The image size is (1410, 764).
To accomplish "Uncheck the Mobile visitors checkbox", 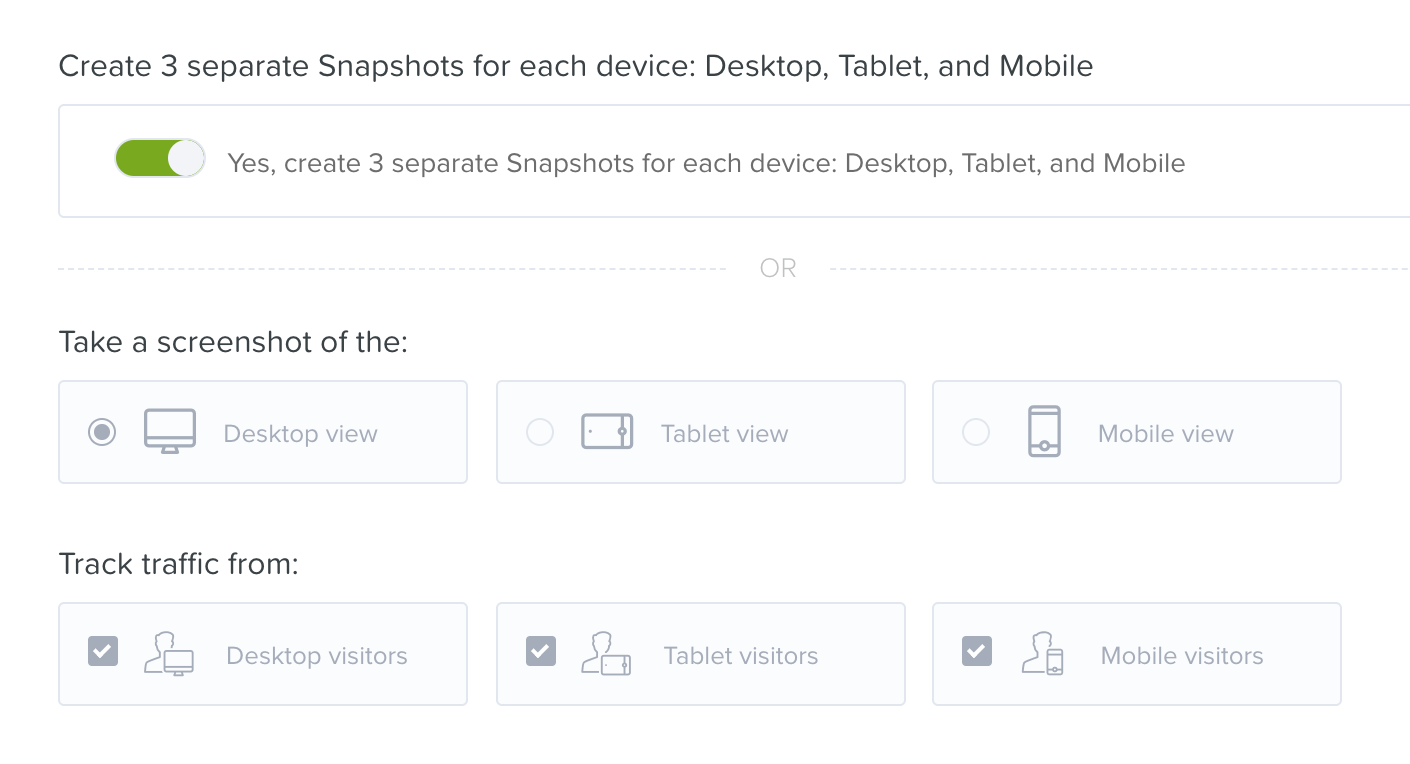I will pyautogui.click(x=977, y=651).
